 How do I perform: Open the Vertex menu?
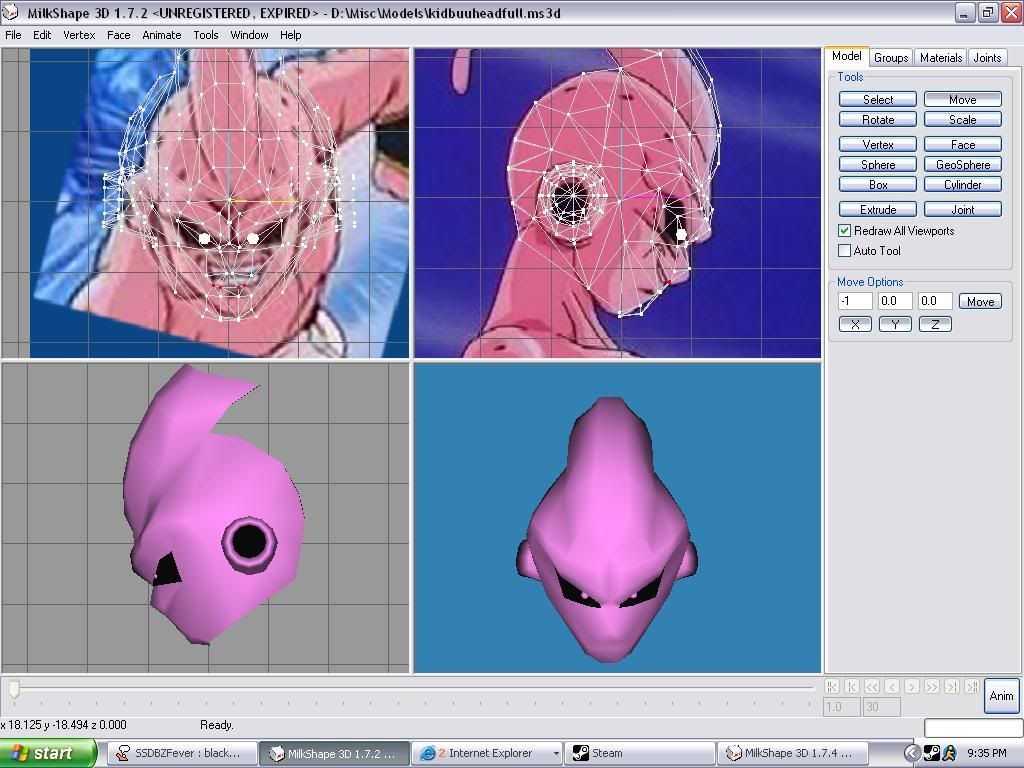79,35
